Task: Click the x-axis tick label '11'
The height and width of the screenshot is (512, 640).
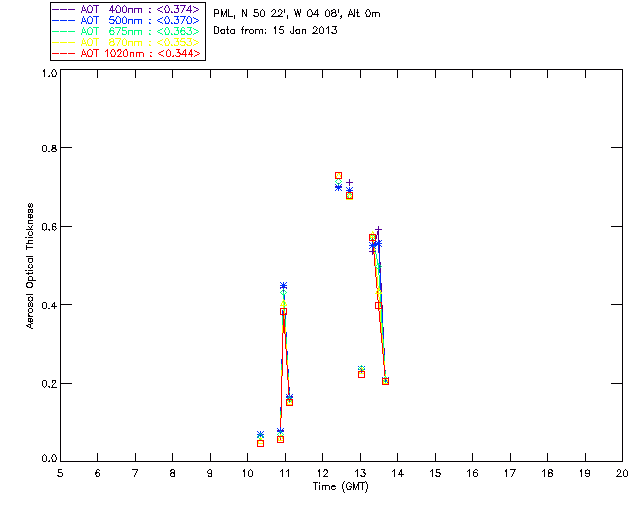Action: pyautogui.click(x=285, y=473)
